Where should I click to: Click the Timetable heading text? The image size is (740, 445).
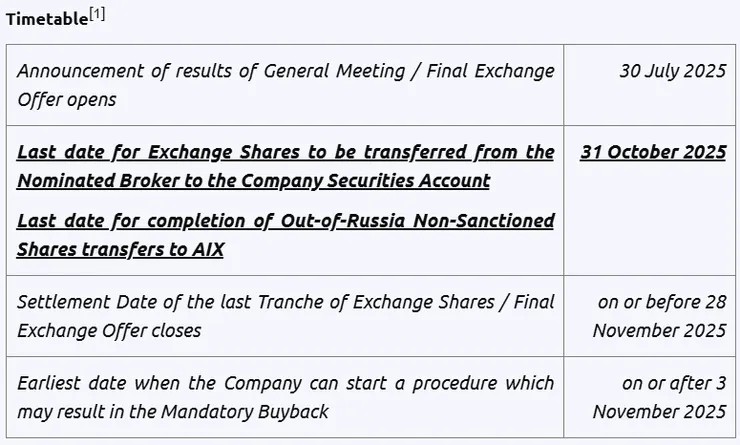pyautogui.click(x=46, y=19)
